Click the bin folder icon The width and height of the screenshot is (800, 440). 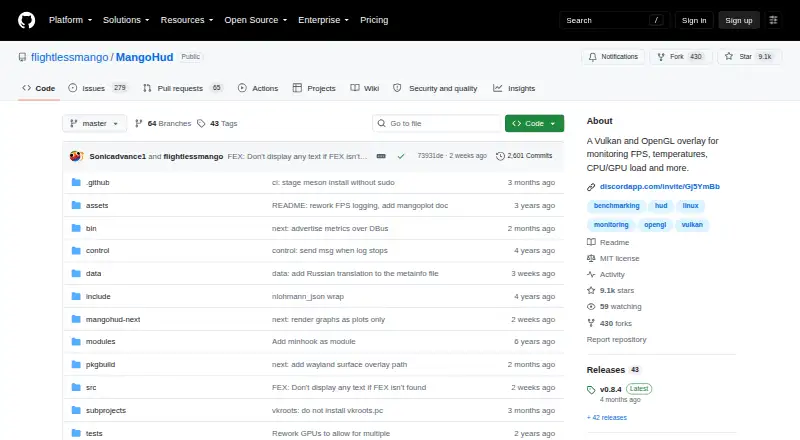76,228
